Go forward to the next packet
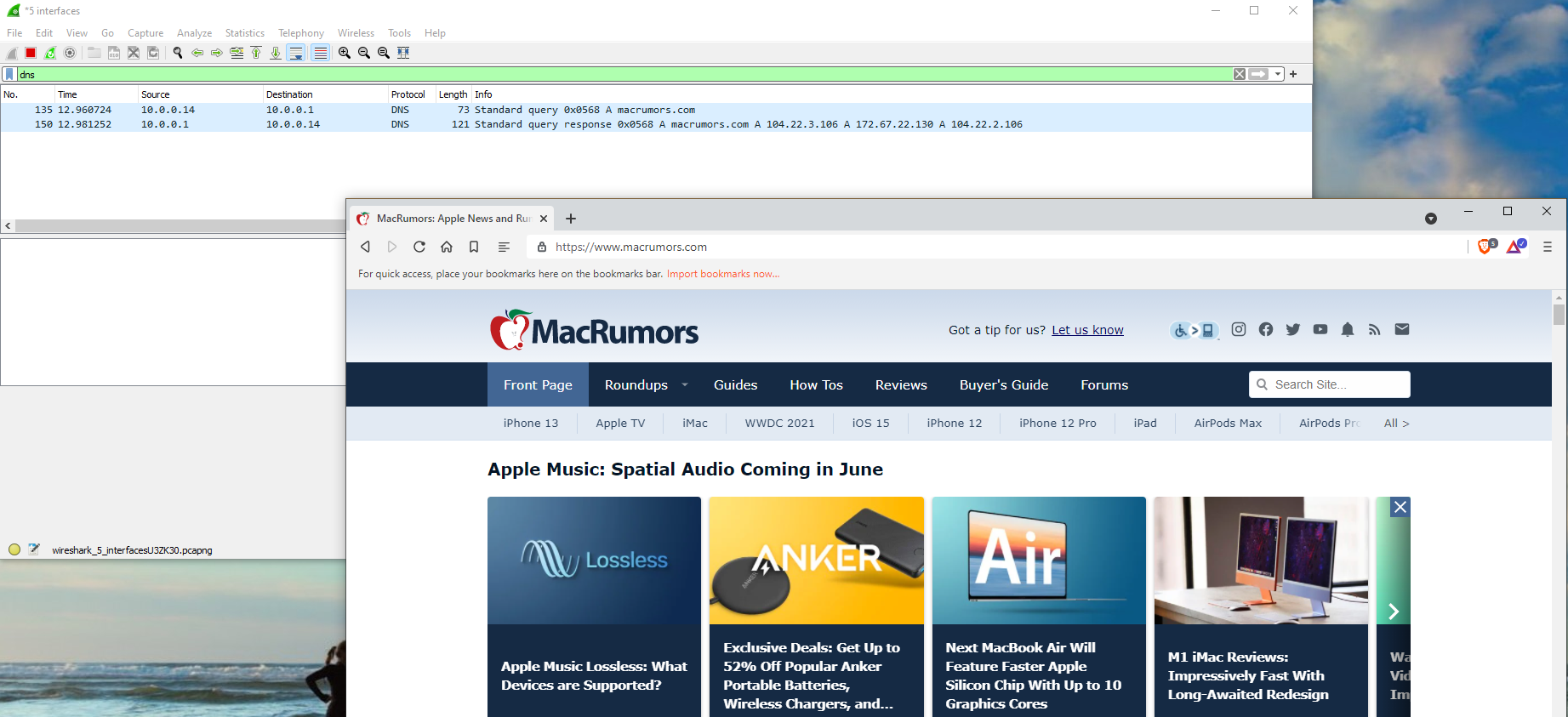1568x717 pixels. (217, 53)
